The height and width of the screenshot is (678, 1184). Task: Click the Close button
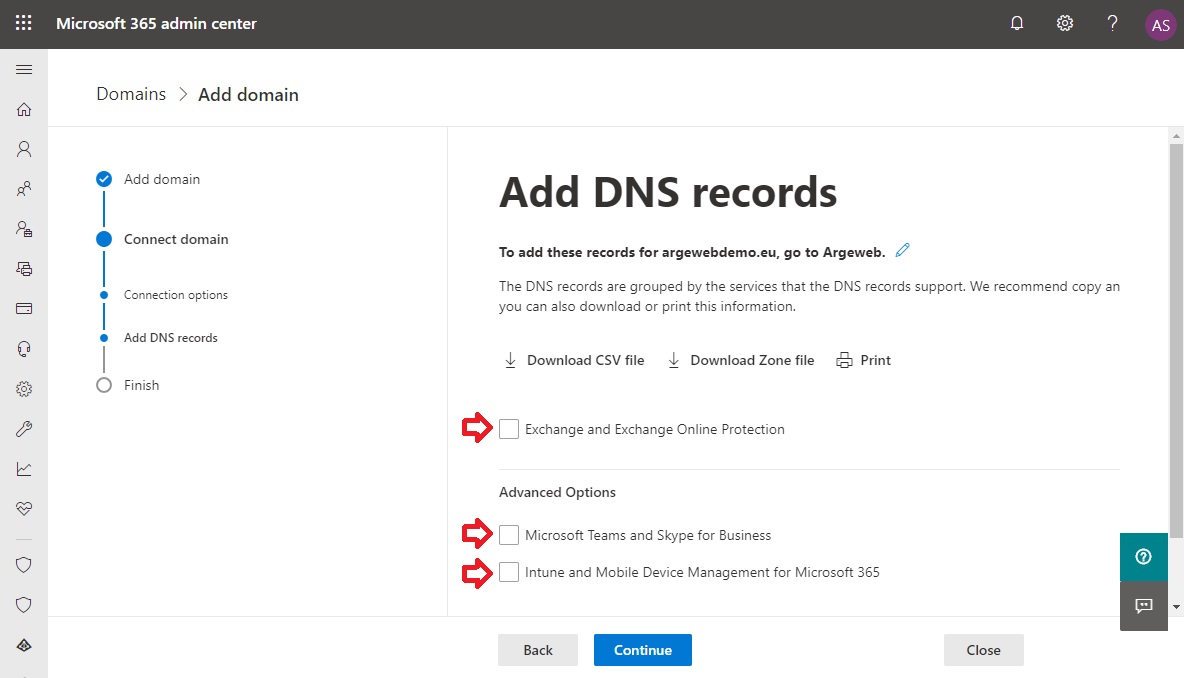pyautogui.click(x=983, y=650)
